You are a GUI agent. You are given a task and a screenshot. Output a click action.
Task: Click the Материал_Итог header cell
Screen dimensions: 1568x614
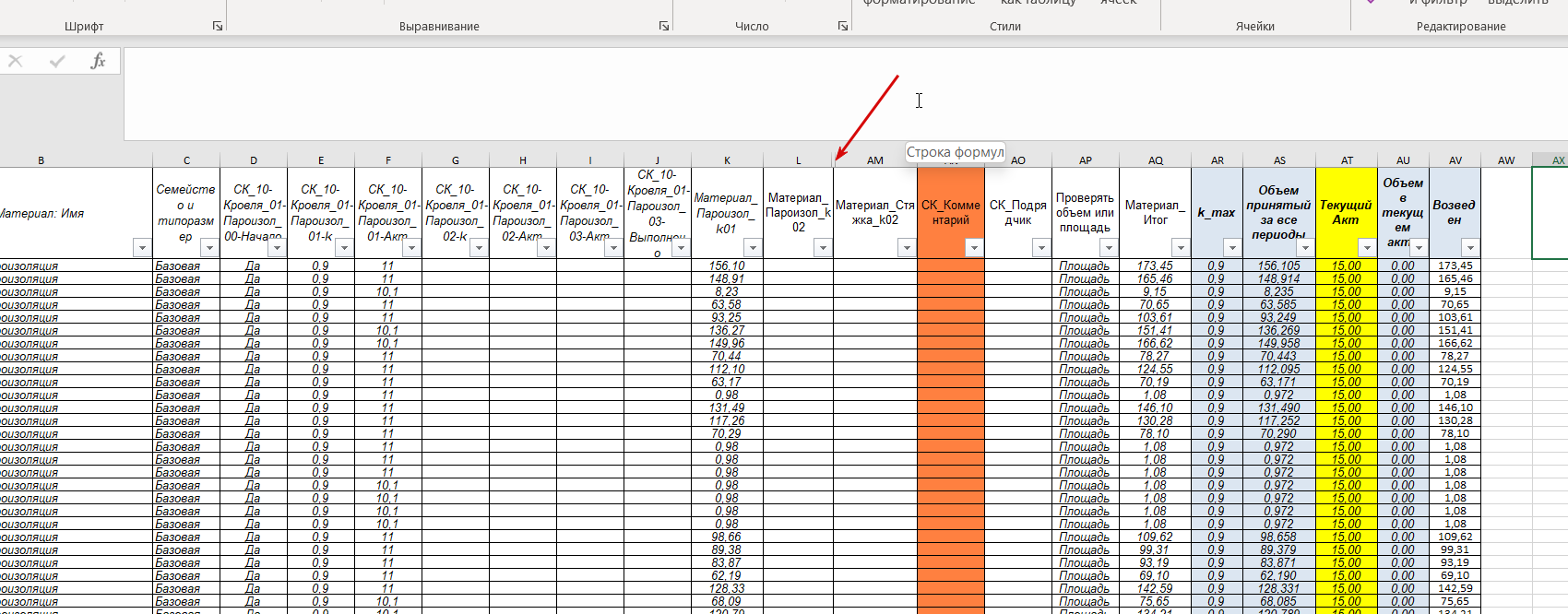click(x=1155, y=213)
